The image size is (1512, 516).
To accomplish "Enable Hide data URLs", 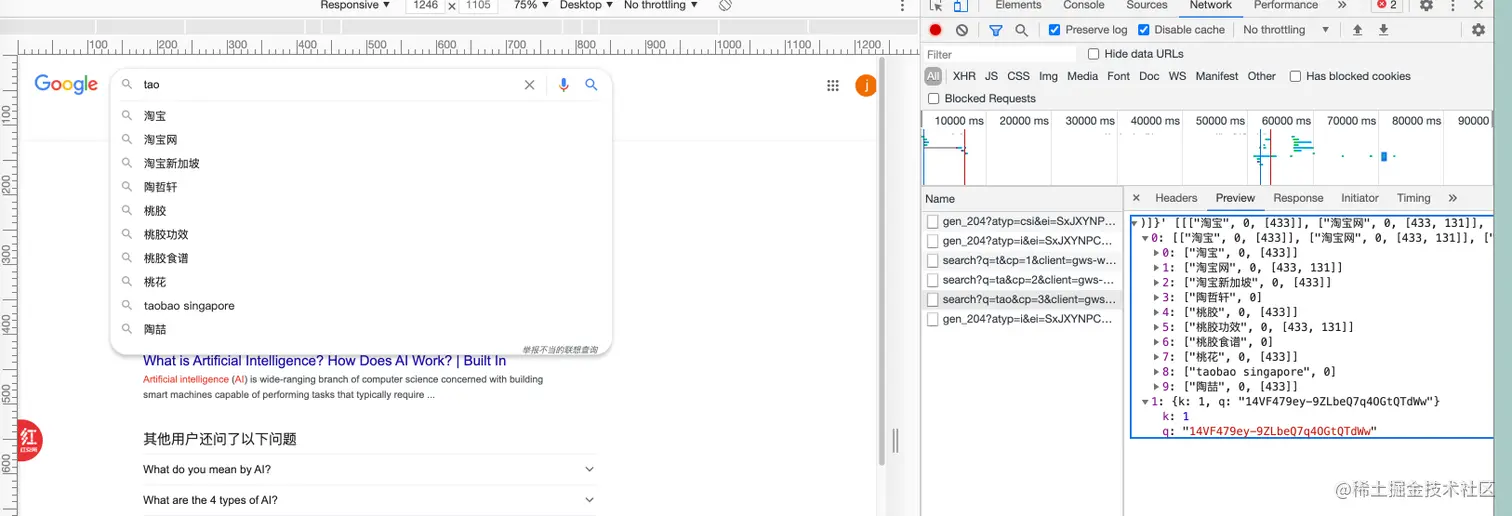I will (x=1093, y=54).
